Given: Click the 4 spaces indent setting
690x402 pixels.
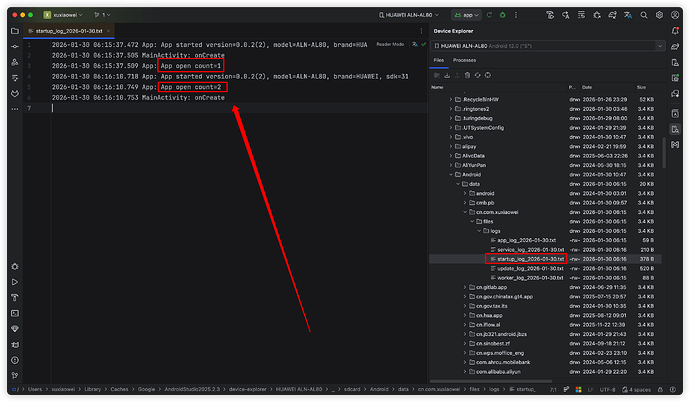Looking at the screenshot, I should [x=640, y=387].
